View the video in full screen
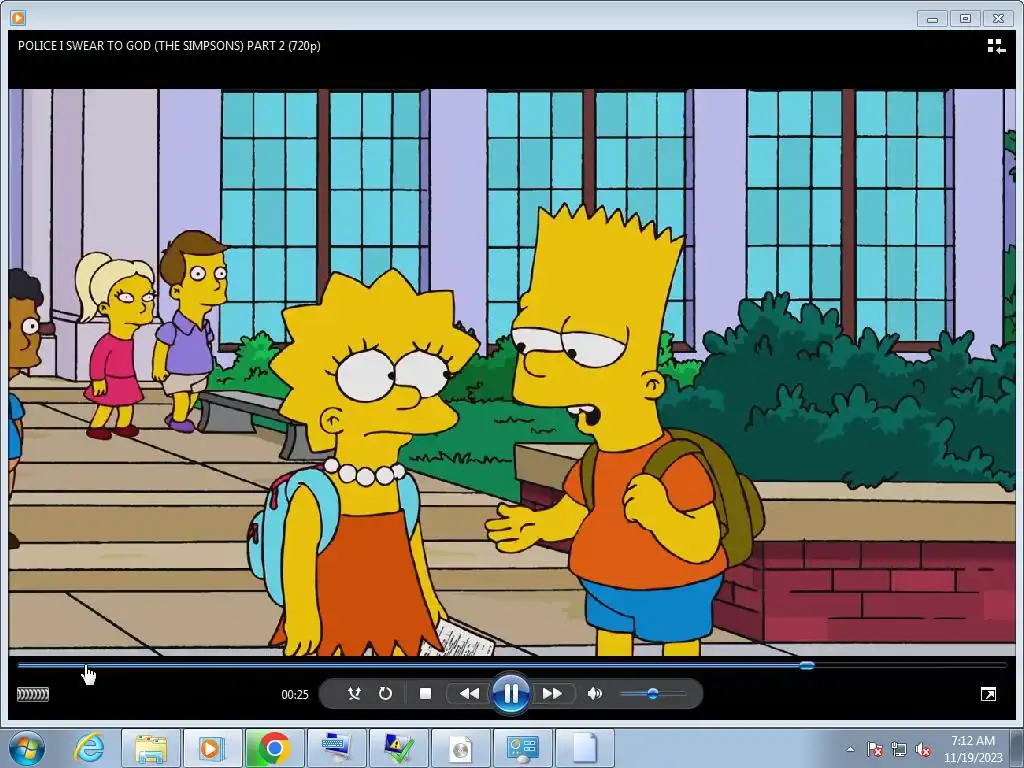Screen dimensions: 1024x768 coord(988,694)
